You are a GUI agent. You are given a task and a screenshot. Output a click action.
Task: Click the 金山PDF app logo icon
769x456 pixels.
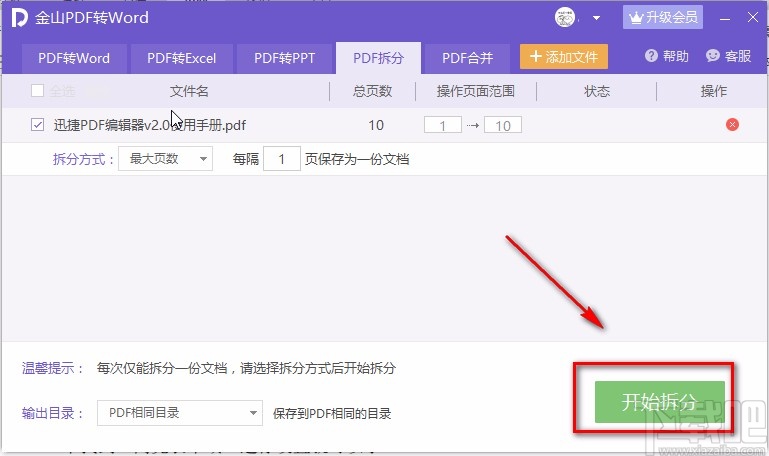[19, 18]
